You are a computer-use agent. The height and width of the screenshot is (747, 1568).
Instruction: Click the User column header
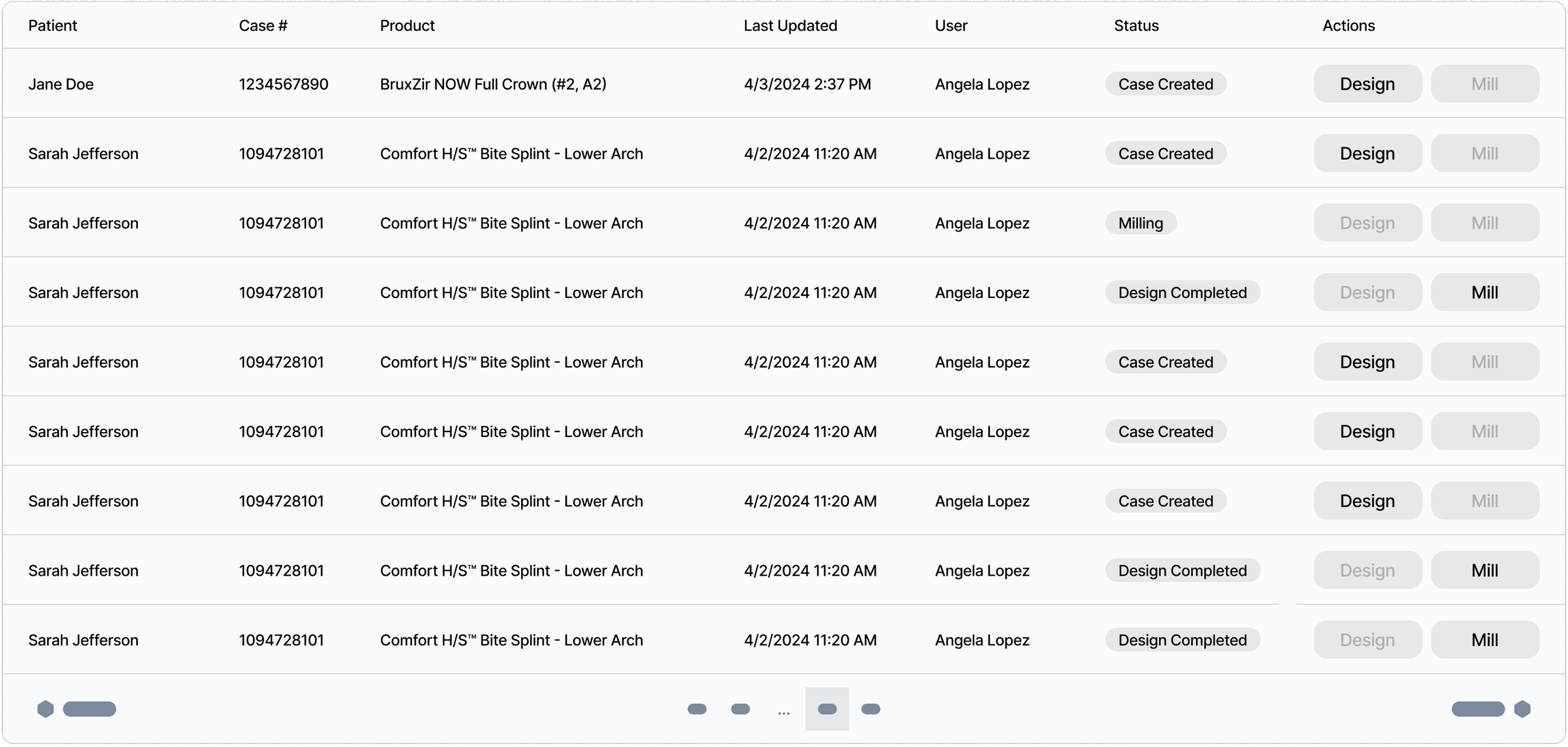pyautogui.click(x=951, y=26)
